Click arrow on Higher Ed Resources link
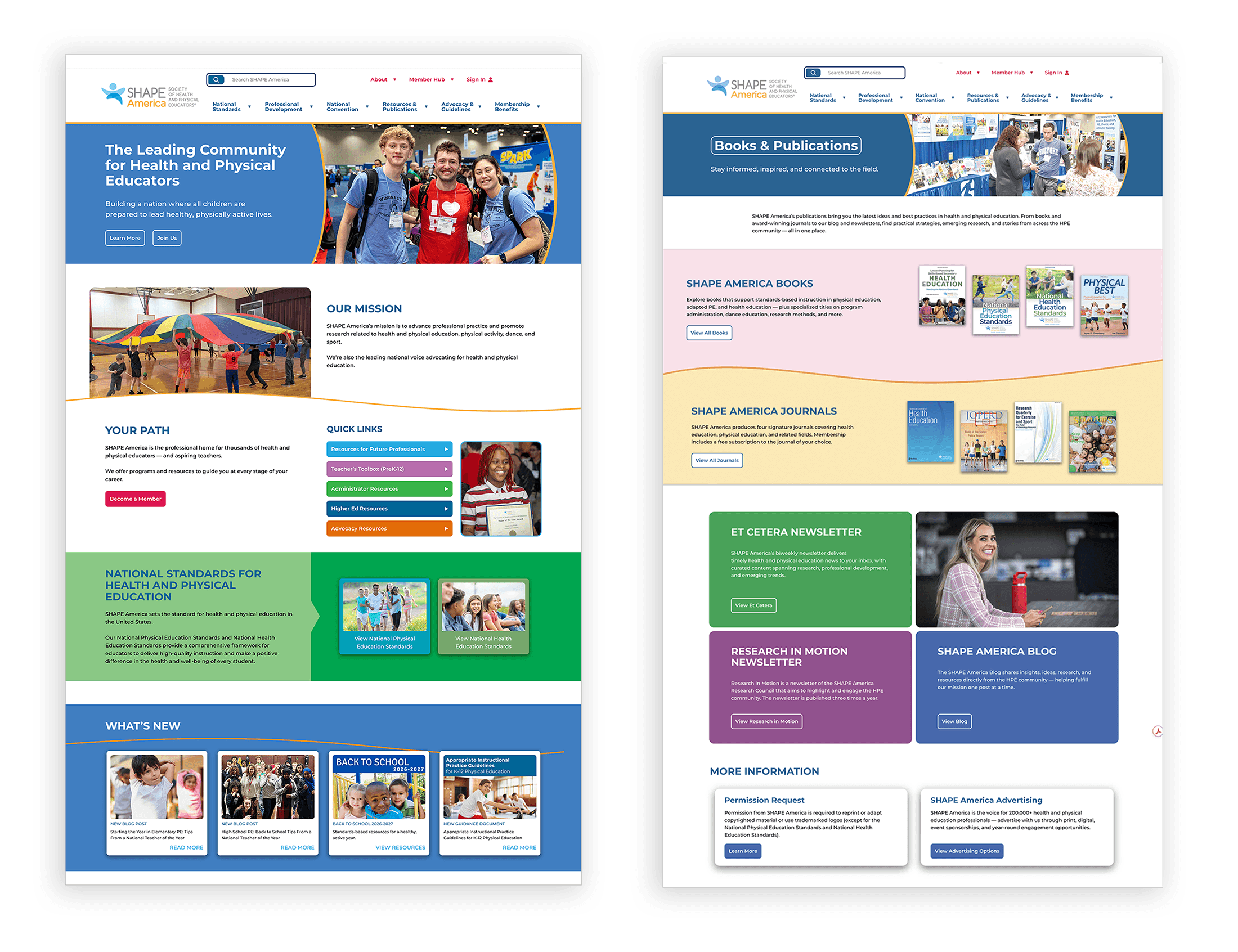 tap(446, 509)
